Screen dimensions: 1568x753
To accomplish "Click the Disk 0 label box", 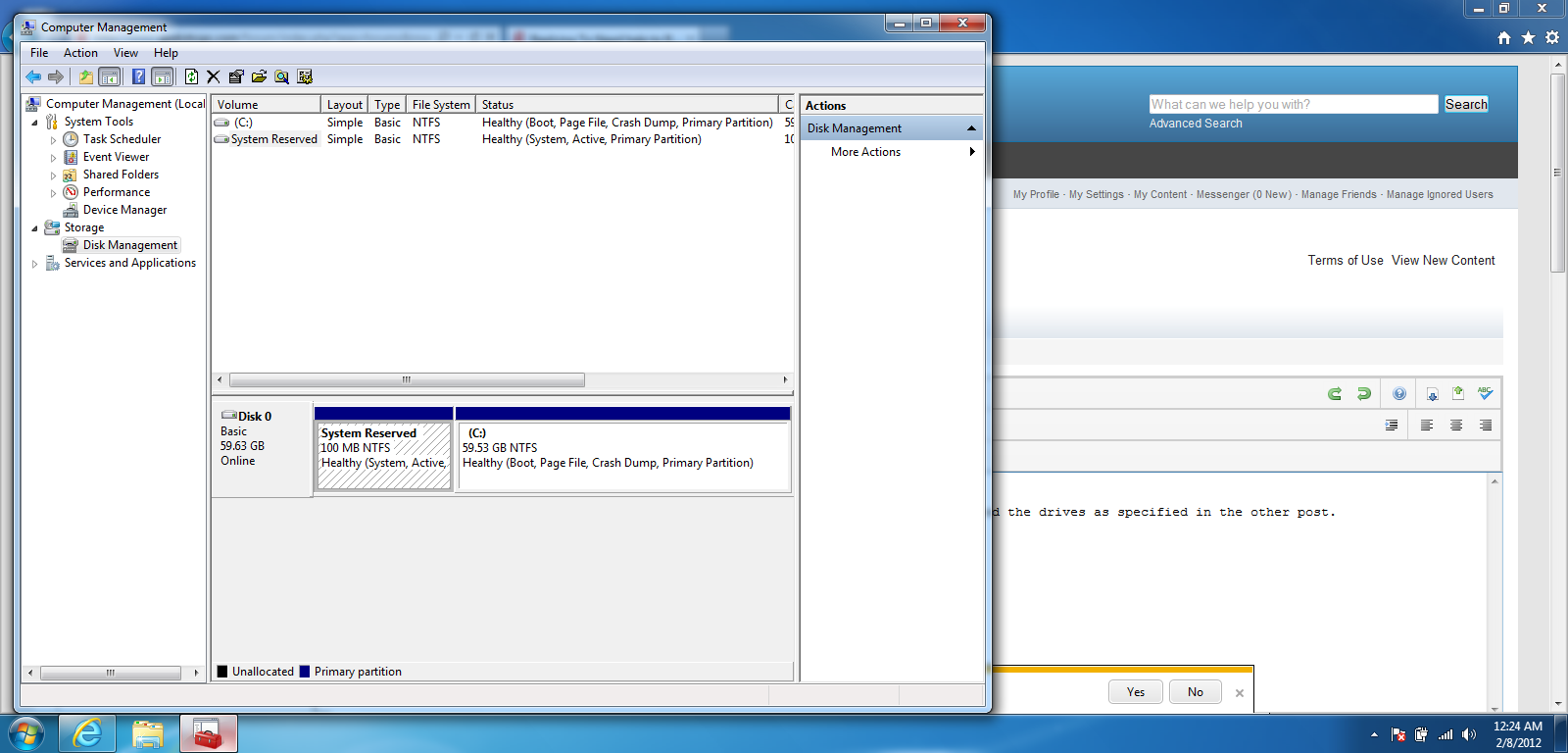I will point(262,449).
